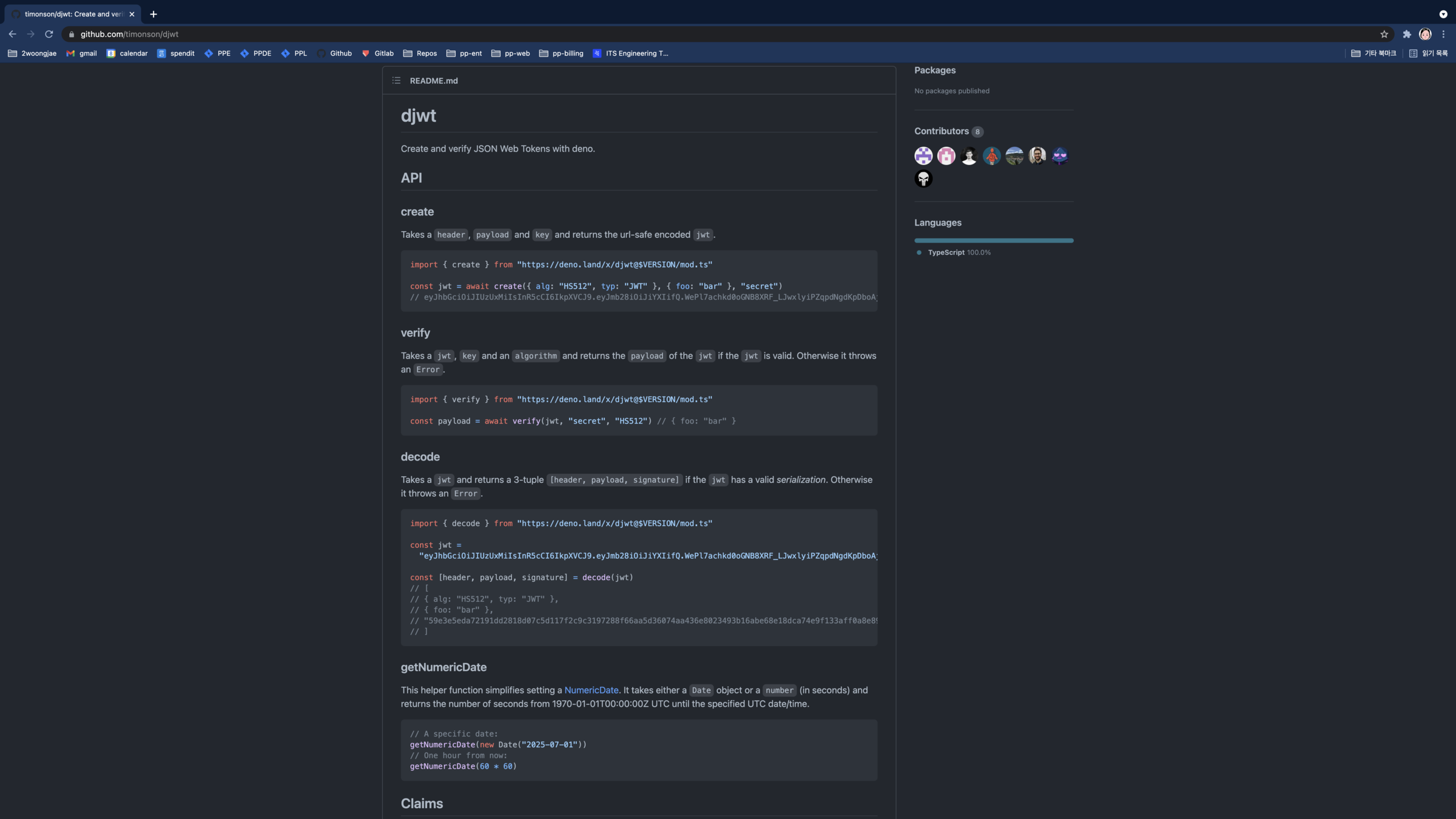Click the github.com address bar
The height and width of the screenshot is (819, 1456).
[x=425, y=34]
